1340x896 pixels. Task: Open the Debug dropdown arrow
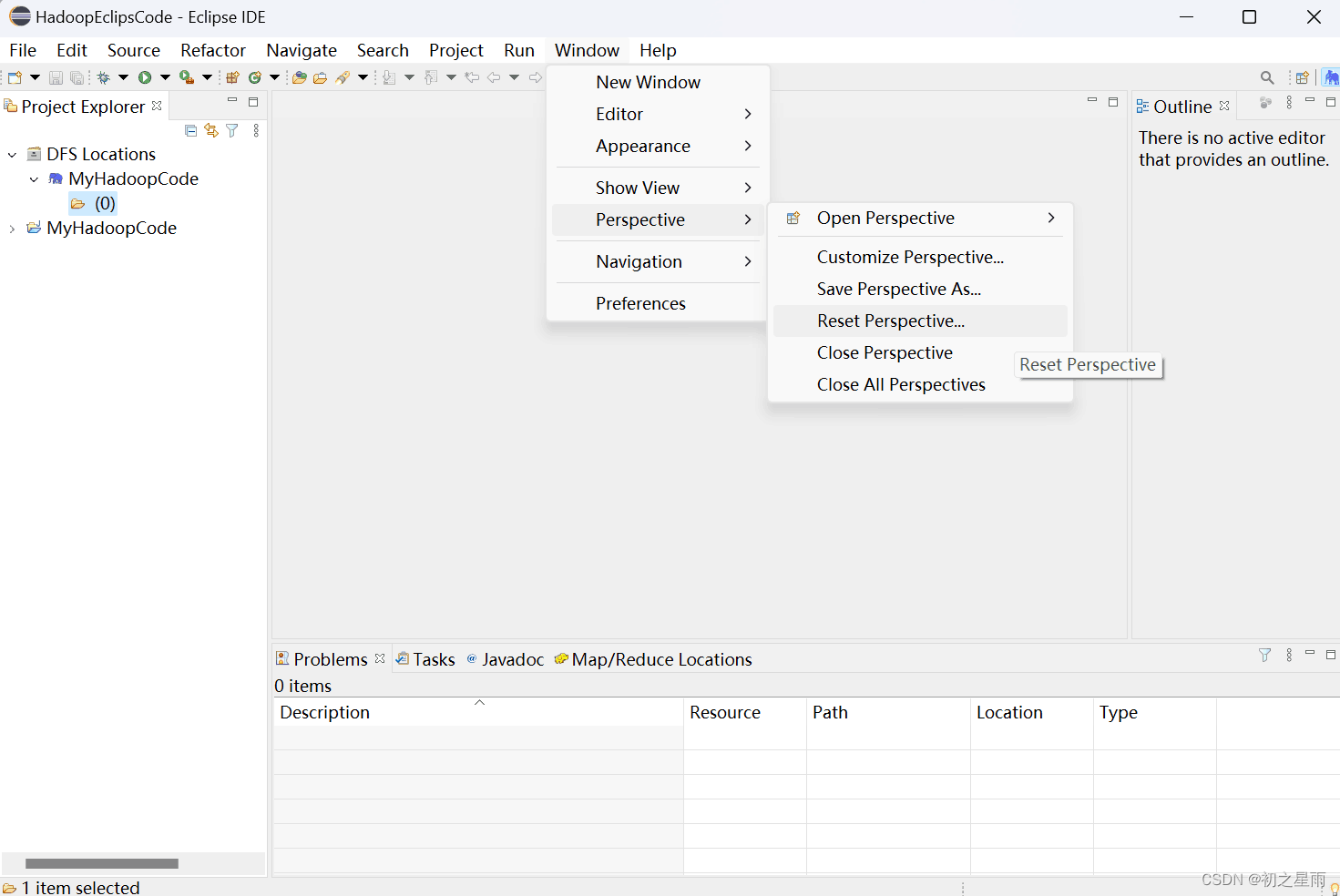[123, 77]
